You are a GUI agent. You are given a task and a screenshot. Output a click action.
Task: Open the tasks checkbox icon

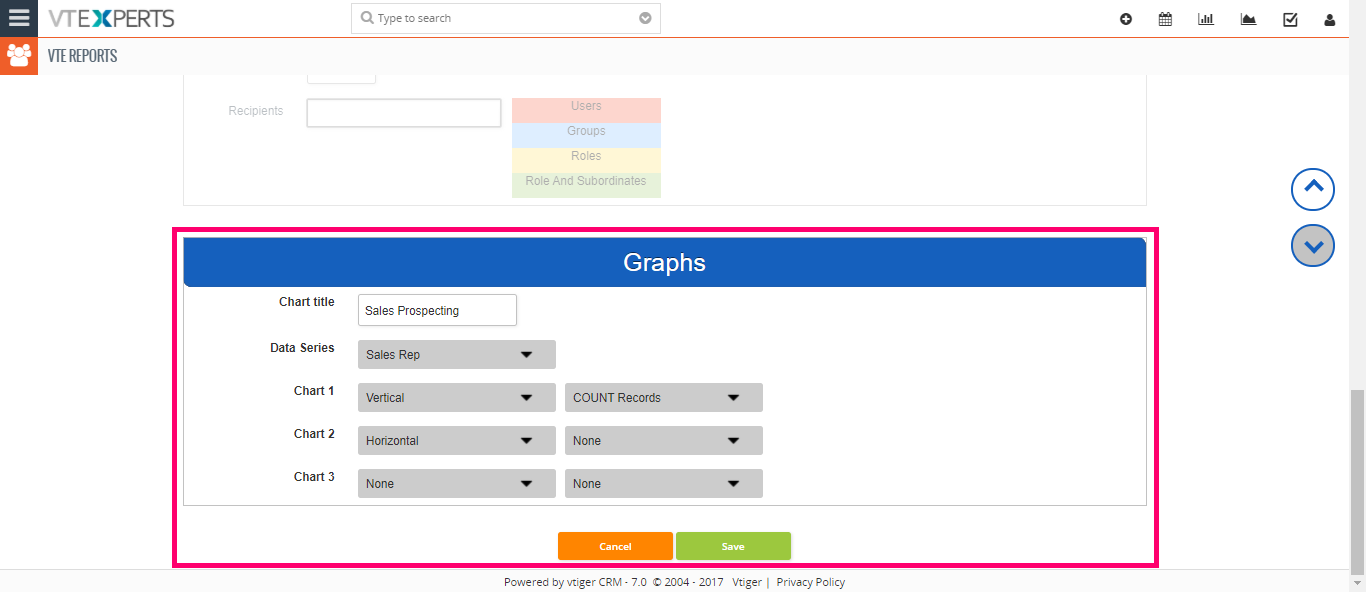coord(1290,19)
